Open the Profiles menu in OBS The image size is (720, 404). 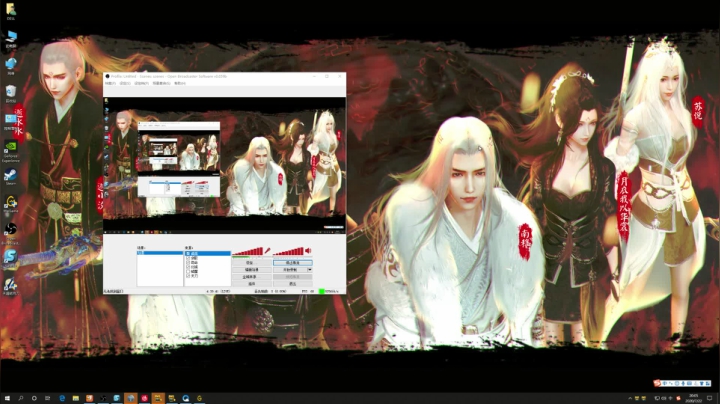(x=141, y=84)
